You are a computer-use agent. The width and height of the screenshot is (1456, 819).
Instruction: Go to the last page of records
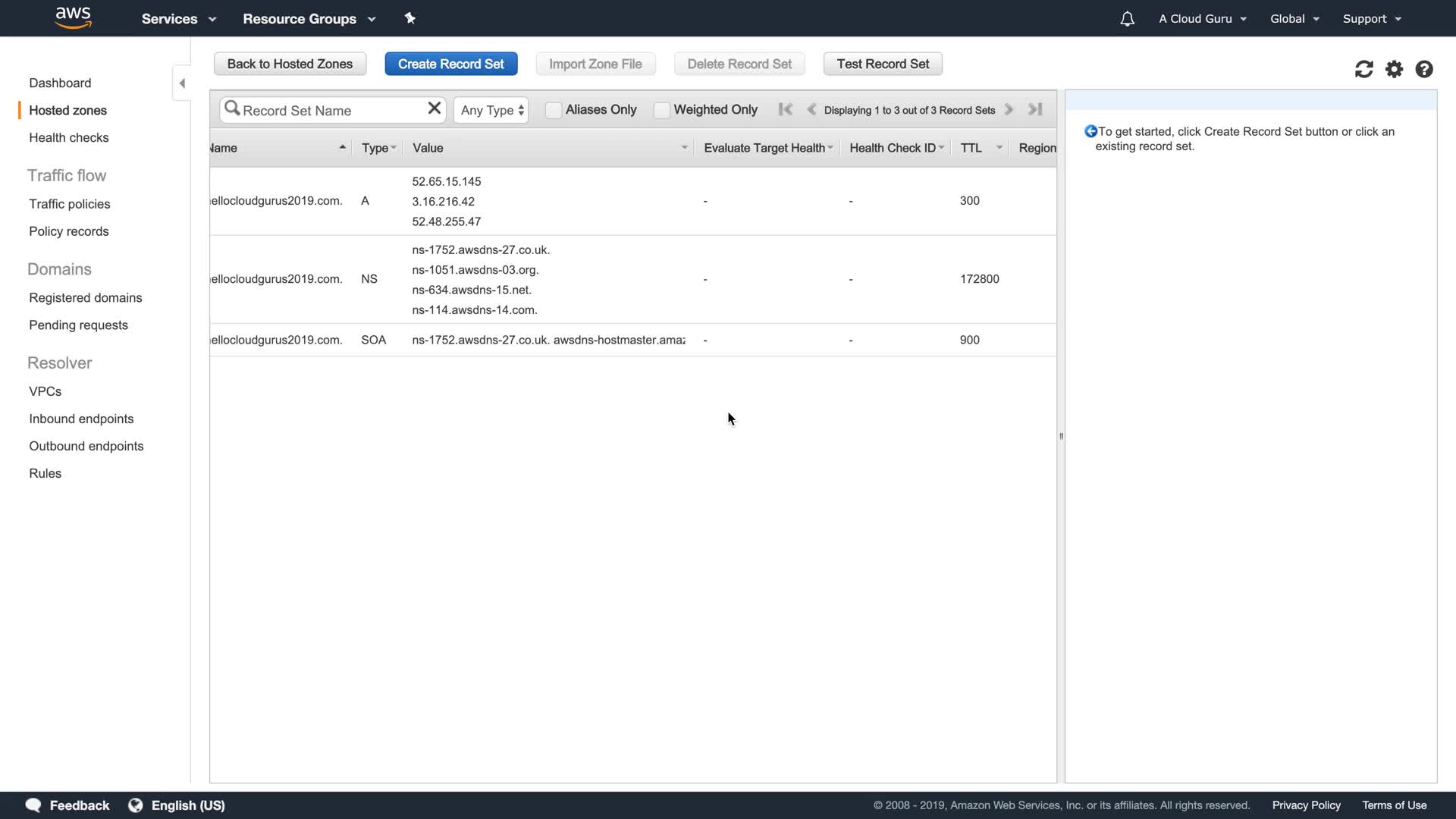click(1035, 109)
